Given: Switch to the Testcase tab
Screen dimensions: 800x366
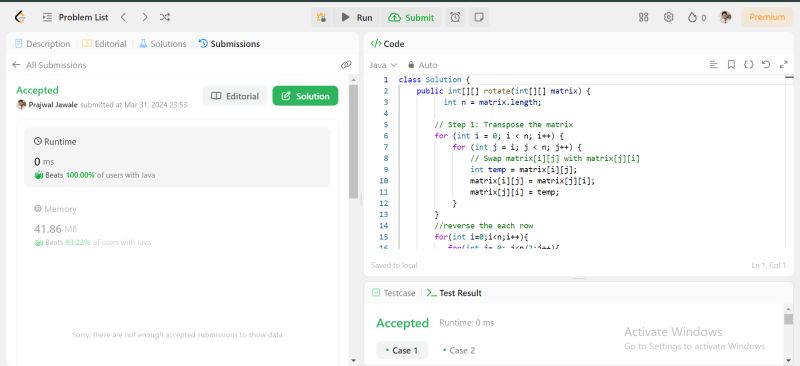Looking at the screenshot, I should click(393, 293).
